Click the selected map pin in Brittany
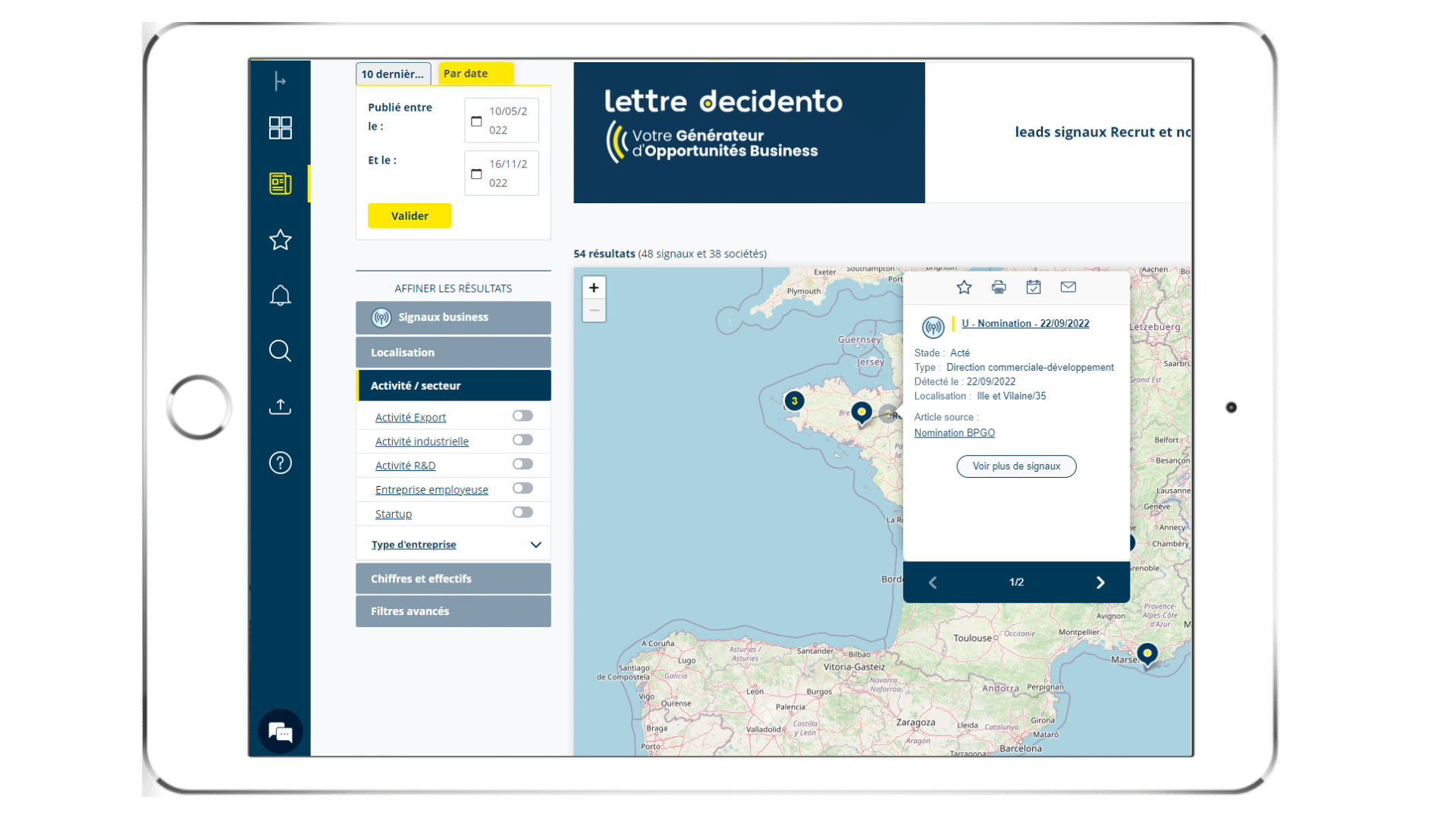The width and height of the screenshot is (1456, 819). pyautogui.click(x=861, y=414)
